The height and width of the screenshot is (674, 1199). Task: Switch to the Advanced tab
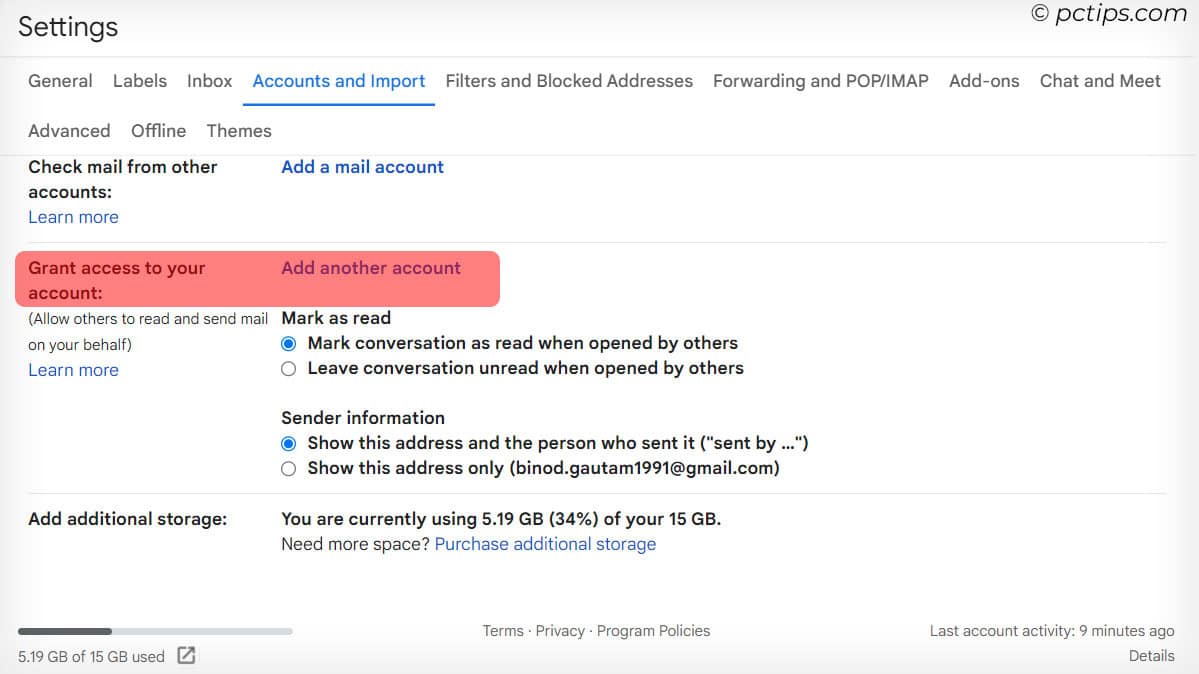click(x=68, y=131)
